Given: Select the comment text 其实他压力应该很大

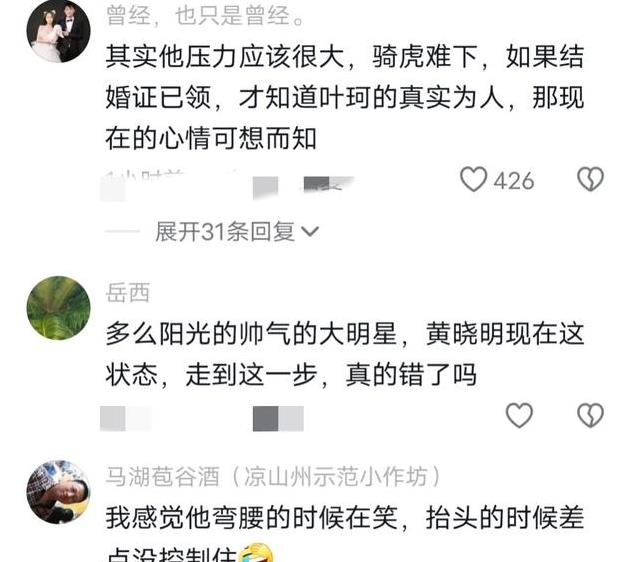Looking at the screenshot, I should click(225, 56).
